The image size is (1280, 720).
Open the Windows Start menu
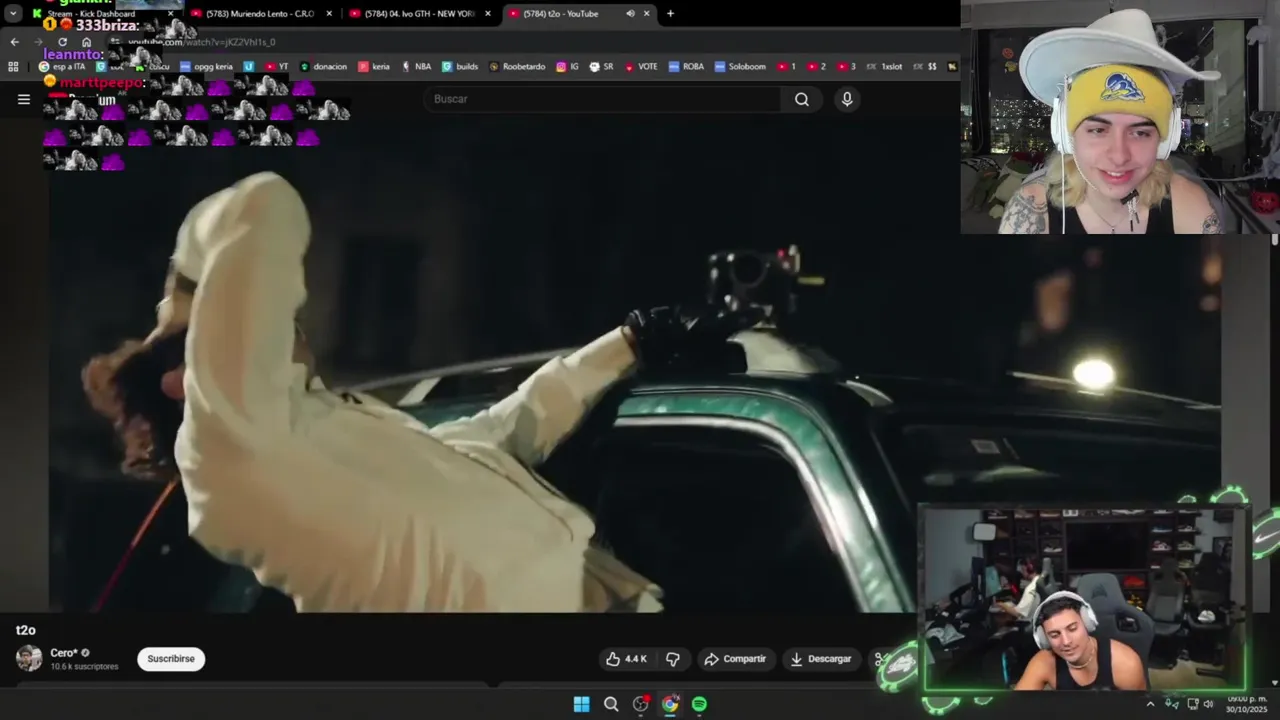point(581,704)
